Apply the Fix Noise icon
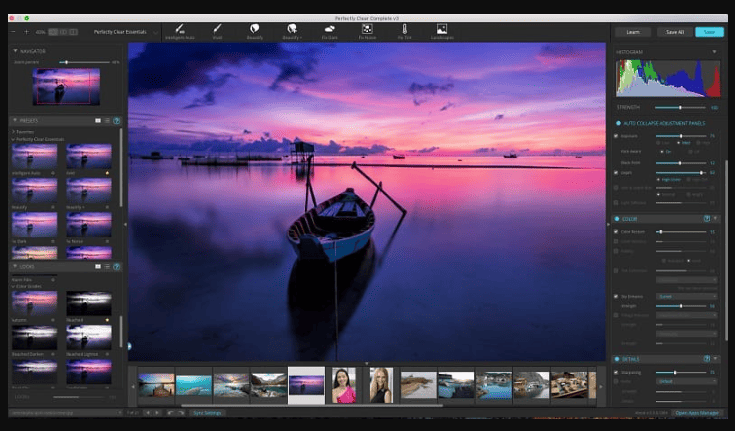 (367, 29)
